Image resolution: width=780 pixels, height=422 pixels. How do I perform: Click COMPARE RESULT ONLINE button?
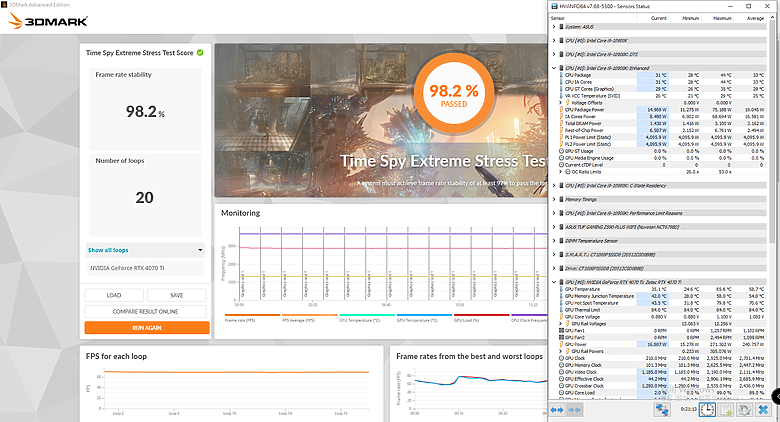145,312
